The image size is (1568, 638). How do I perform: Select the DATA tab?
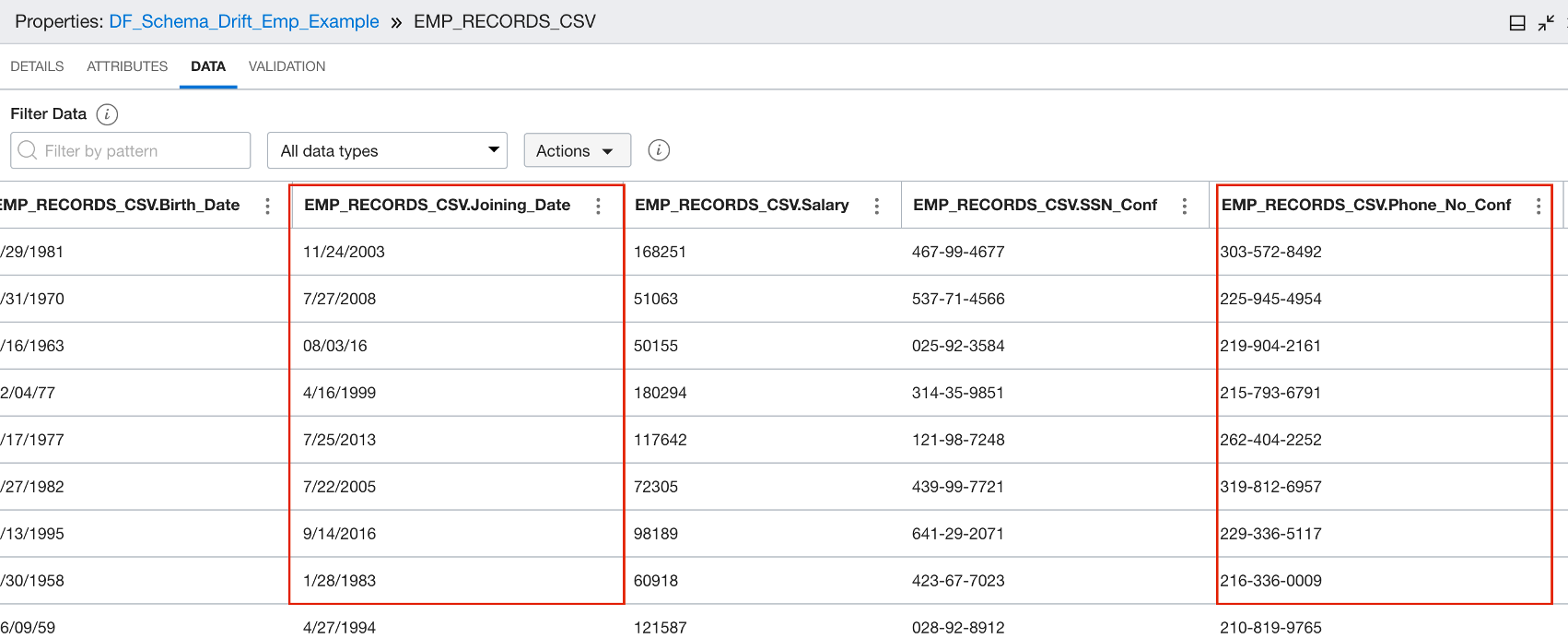208,66
